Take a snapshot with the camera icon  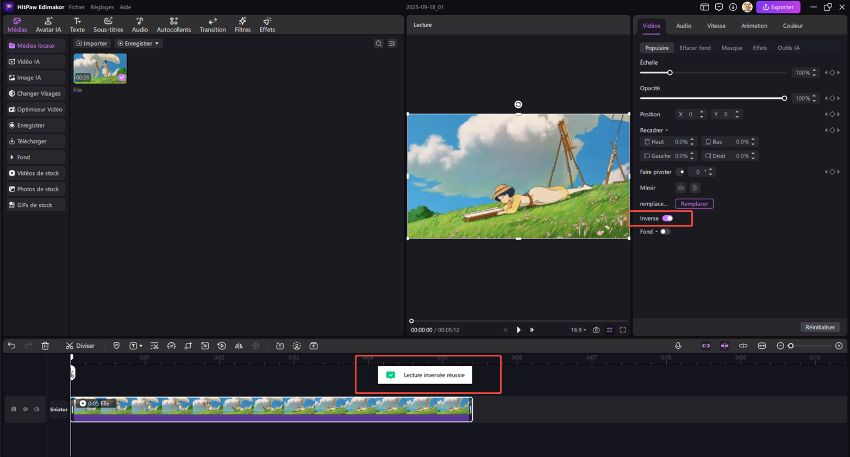pos(596,330)
